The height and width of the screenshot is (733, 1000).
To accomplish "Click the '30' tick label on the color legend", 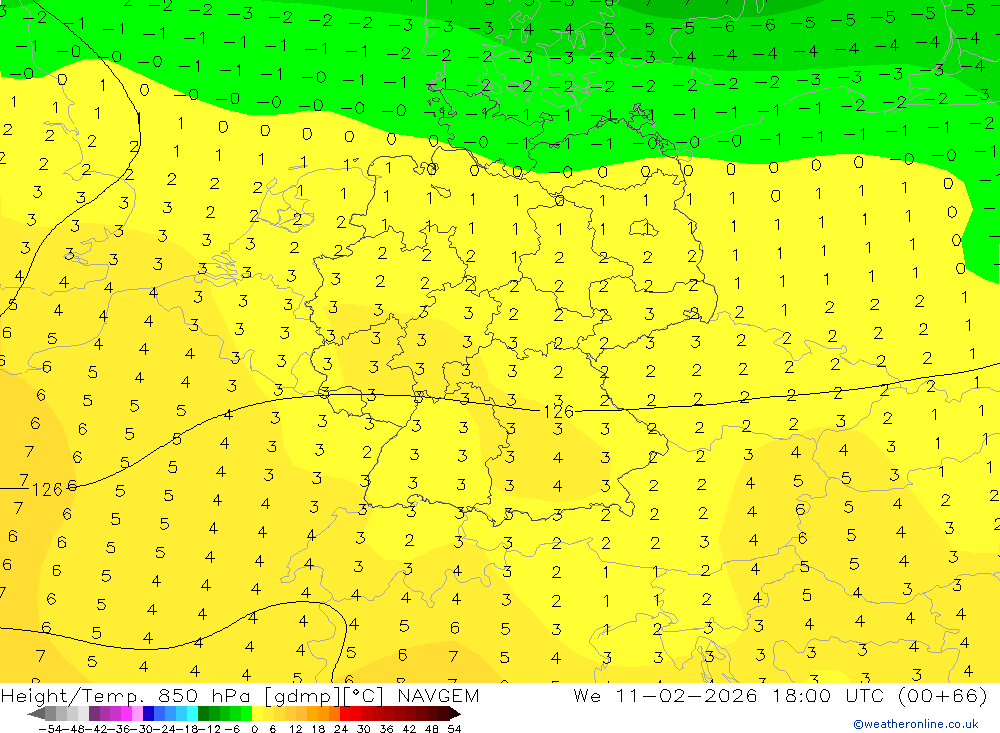I will [x=364, y=729].
